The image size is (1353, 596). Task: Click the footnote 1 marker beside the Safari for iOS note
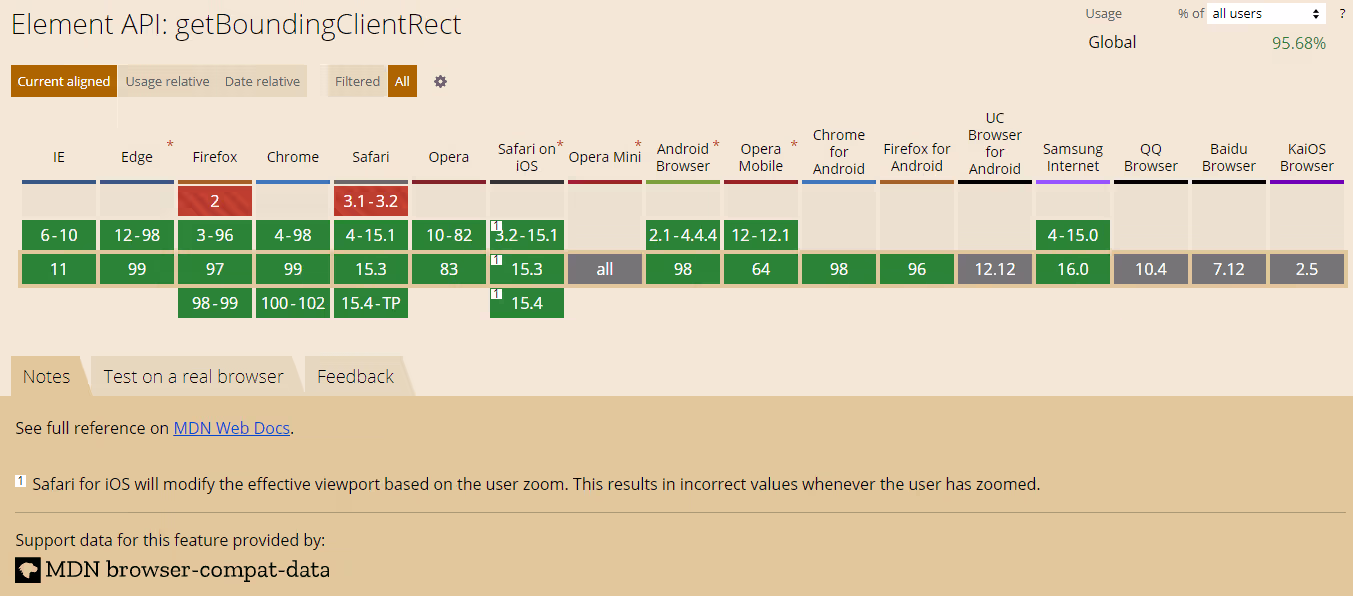(21, 482)
